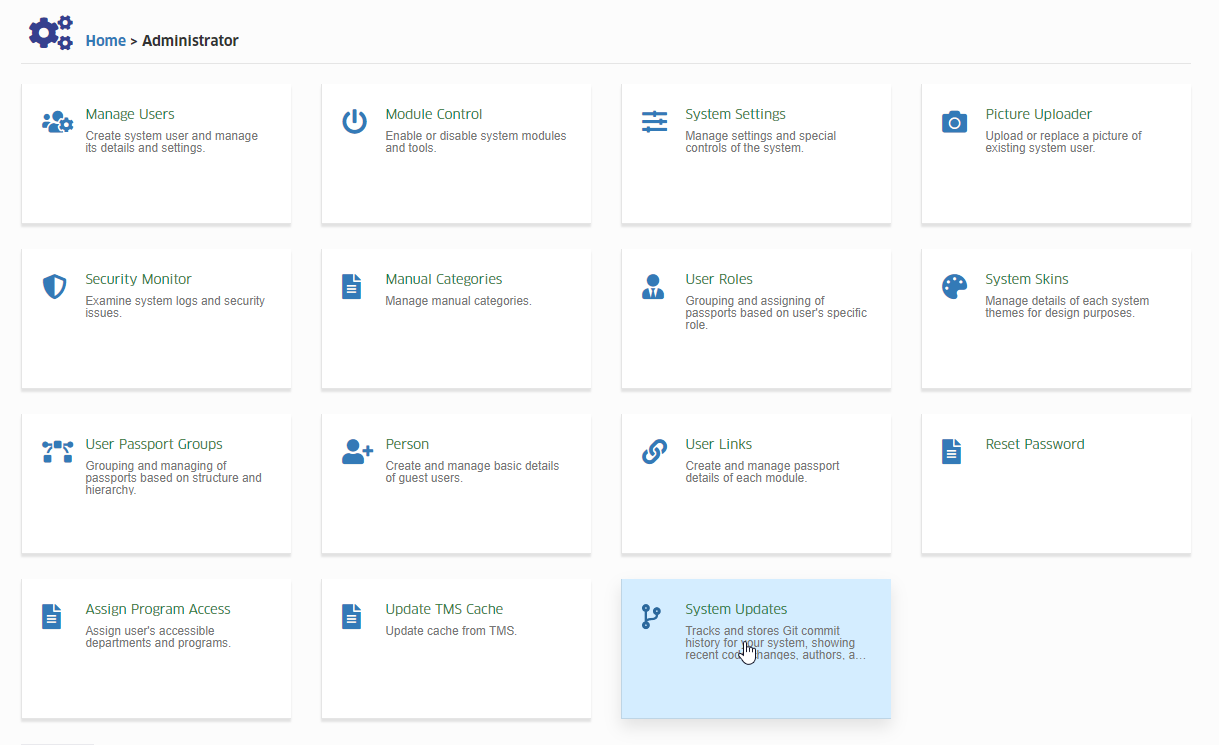Click the System Settings sliders icon

(x=654, y=122)
